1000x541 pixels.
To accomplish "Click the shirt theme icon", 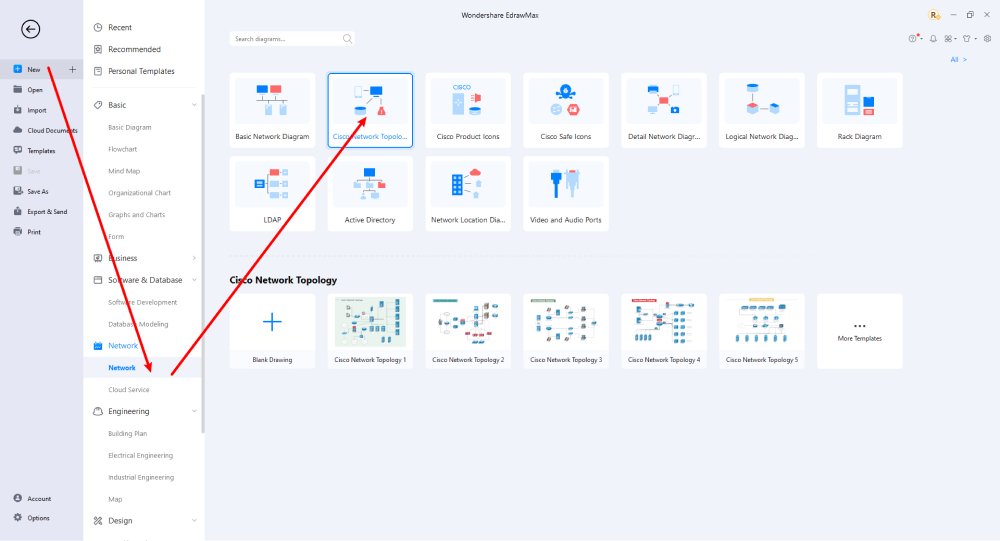I will [x=967, y=39].
